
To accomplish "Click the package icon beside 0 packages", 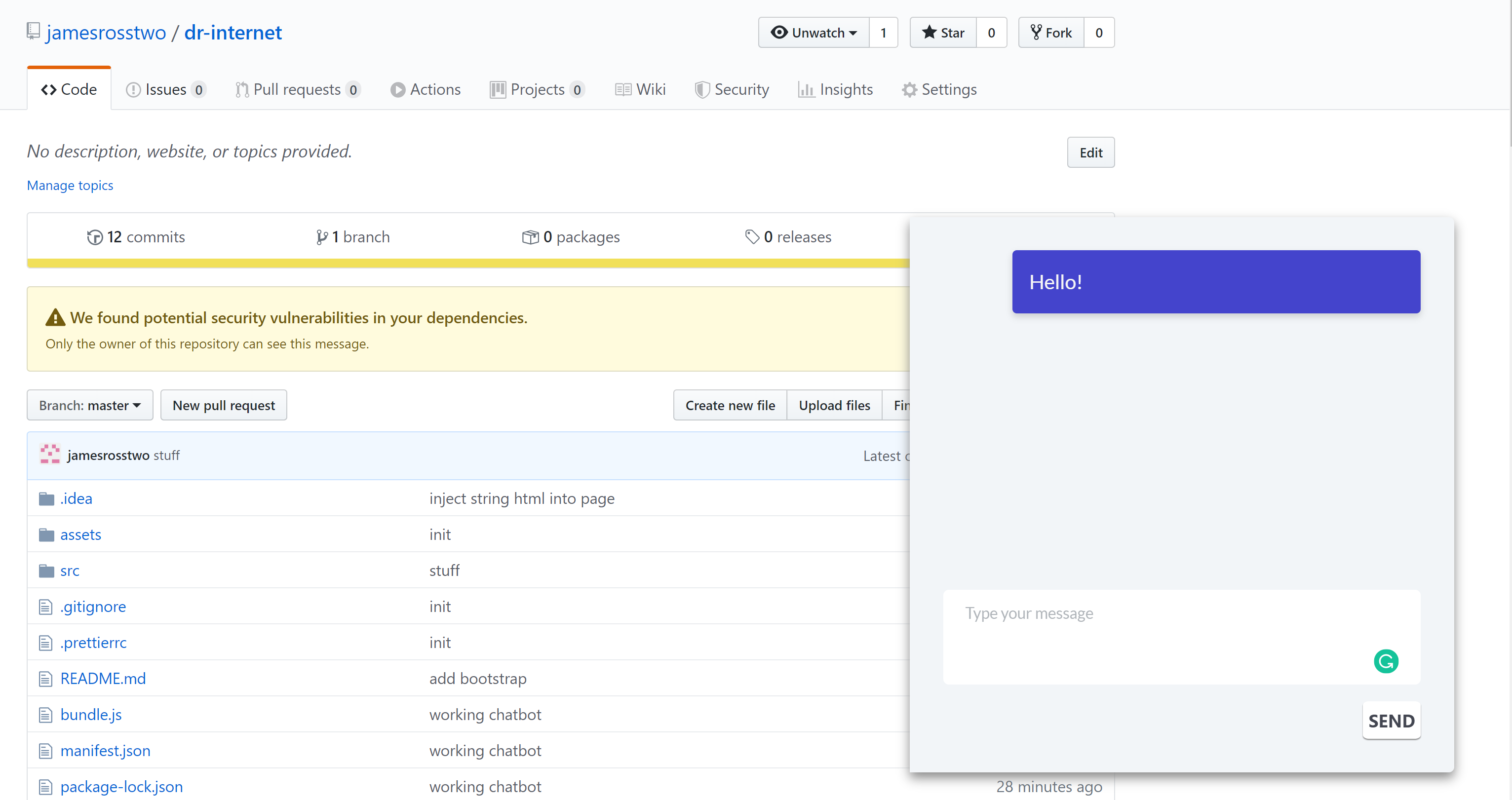I will pyautogui.click(x=530, y=237).
